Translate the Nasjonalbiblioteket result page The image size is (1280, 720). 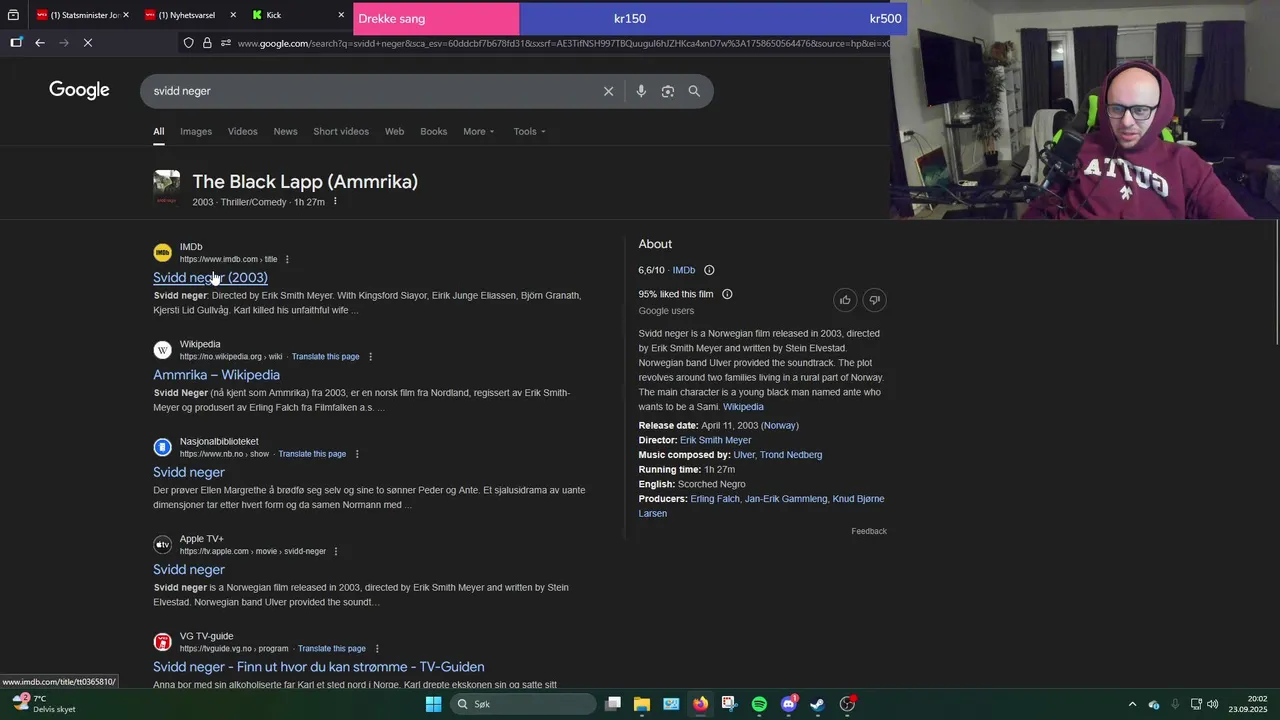[312, 454]
